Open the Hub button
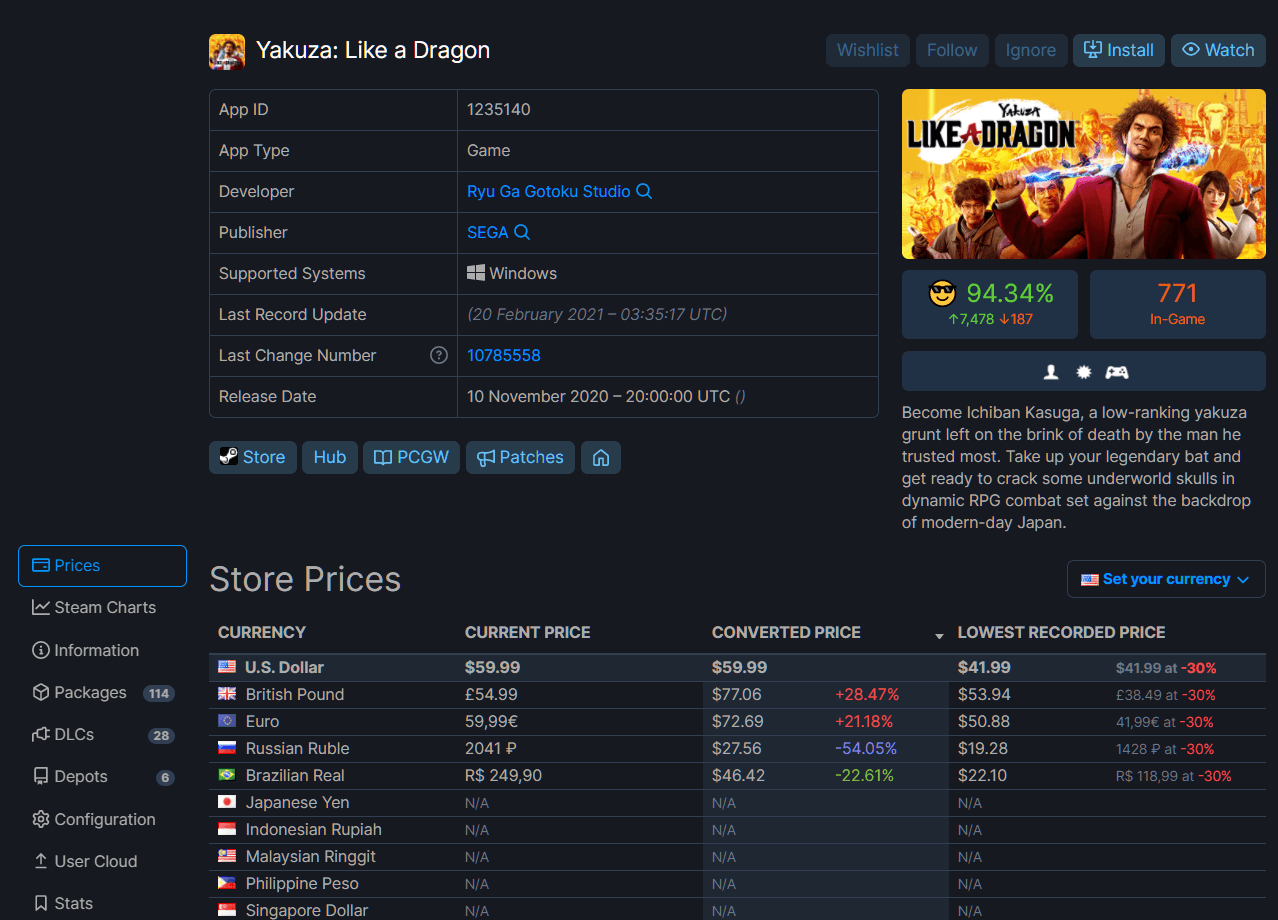Viewport: 1278px width, 920px height. click(330, 457)
